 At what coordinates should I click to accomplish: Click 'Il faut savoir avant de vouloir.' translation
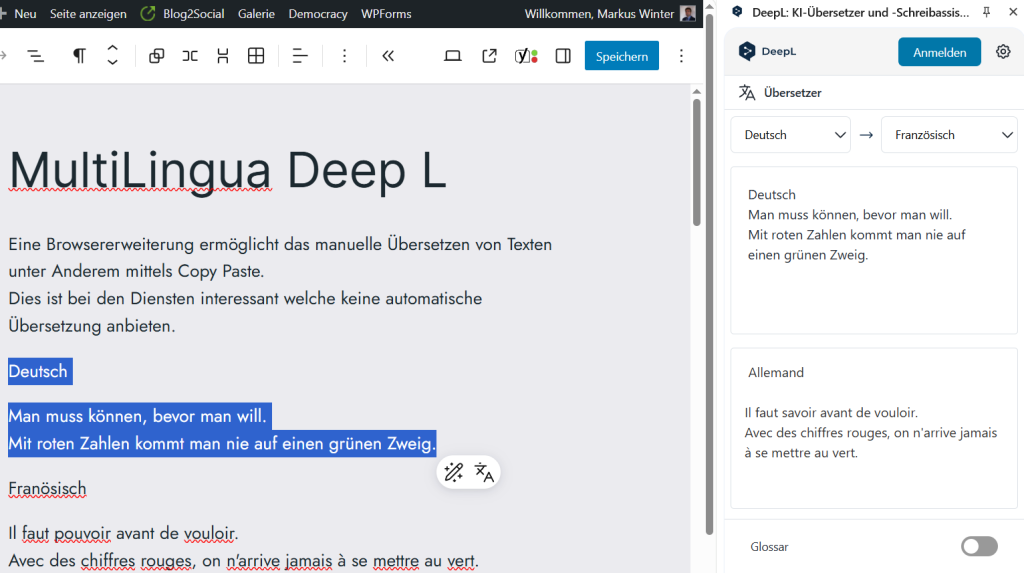[831, 413]
